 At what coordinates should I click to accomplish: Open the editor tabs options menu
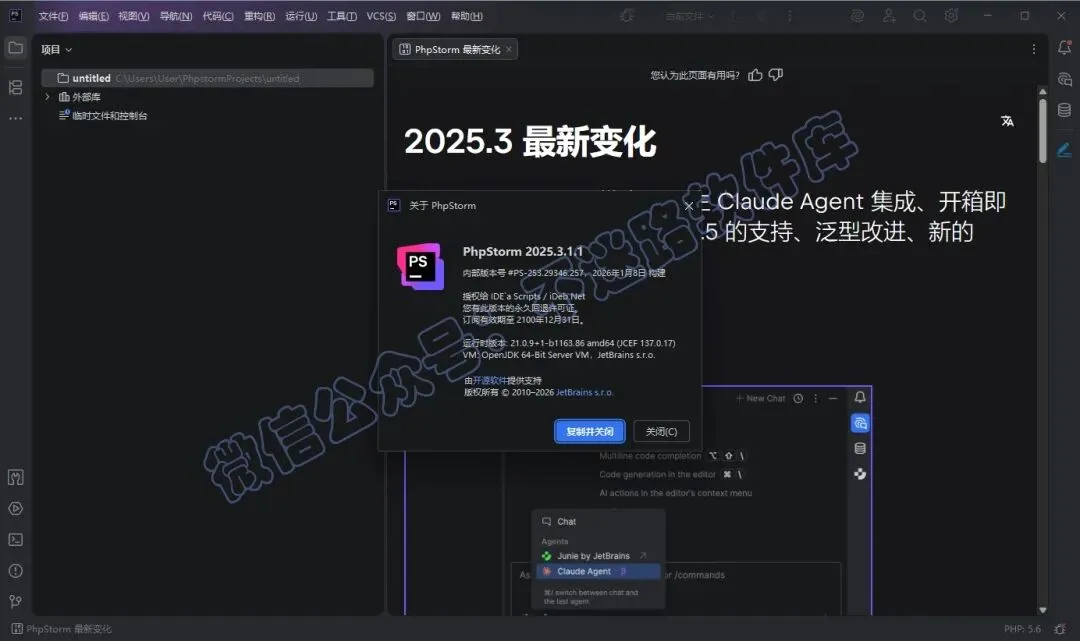click(1033, 49)
